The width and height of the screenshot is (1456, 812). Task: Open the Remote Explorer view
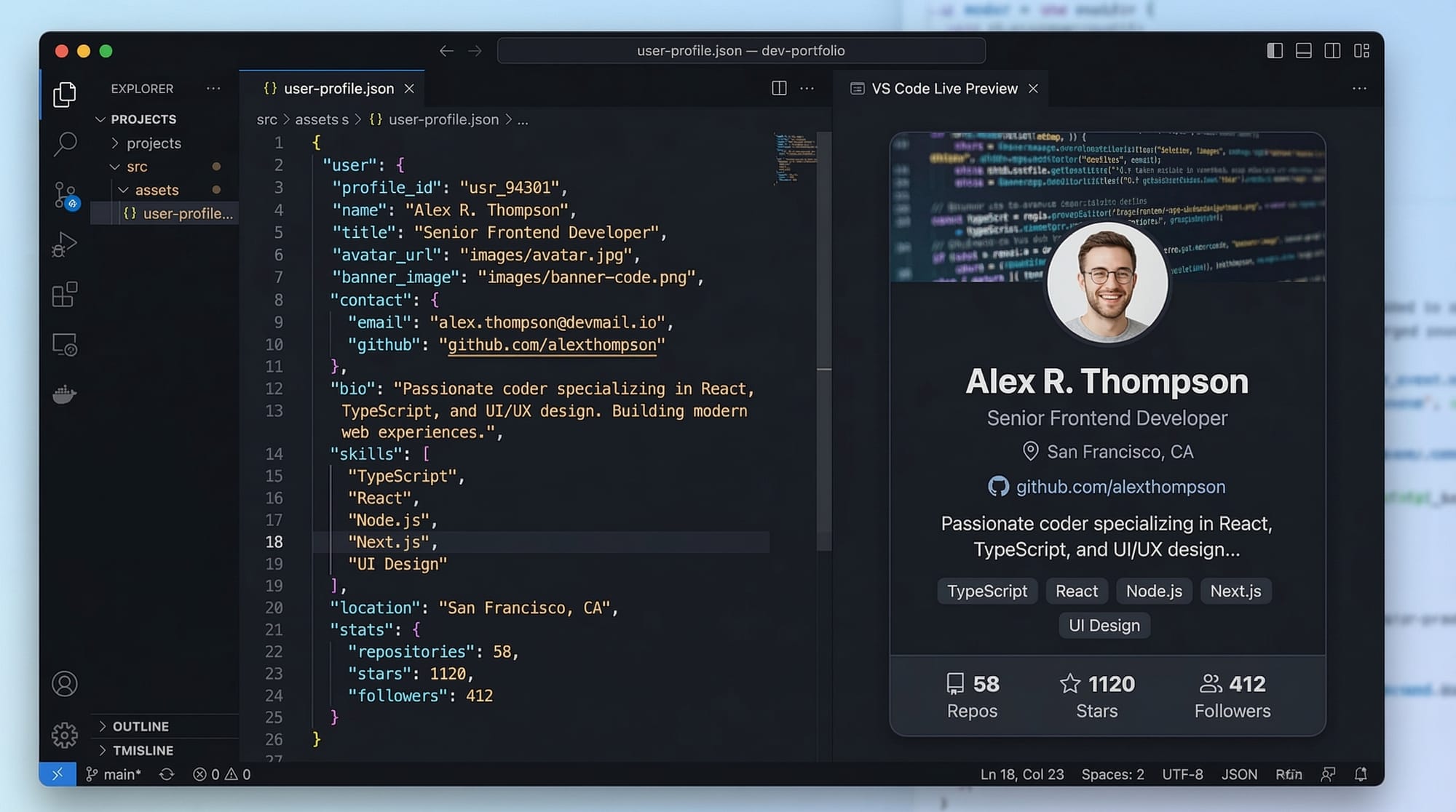point(65,344)
